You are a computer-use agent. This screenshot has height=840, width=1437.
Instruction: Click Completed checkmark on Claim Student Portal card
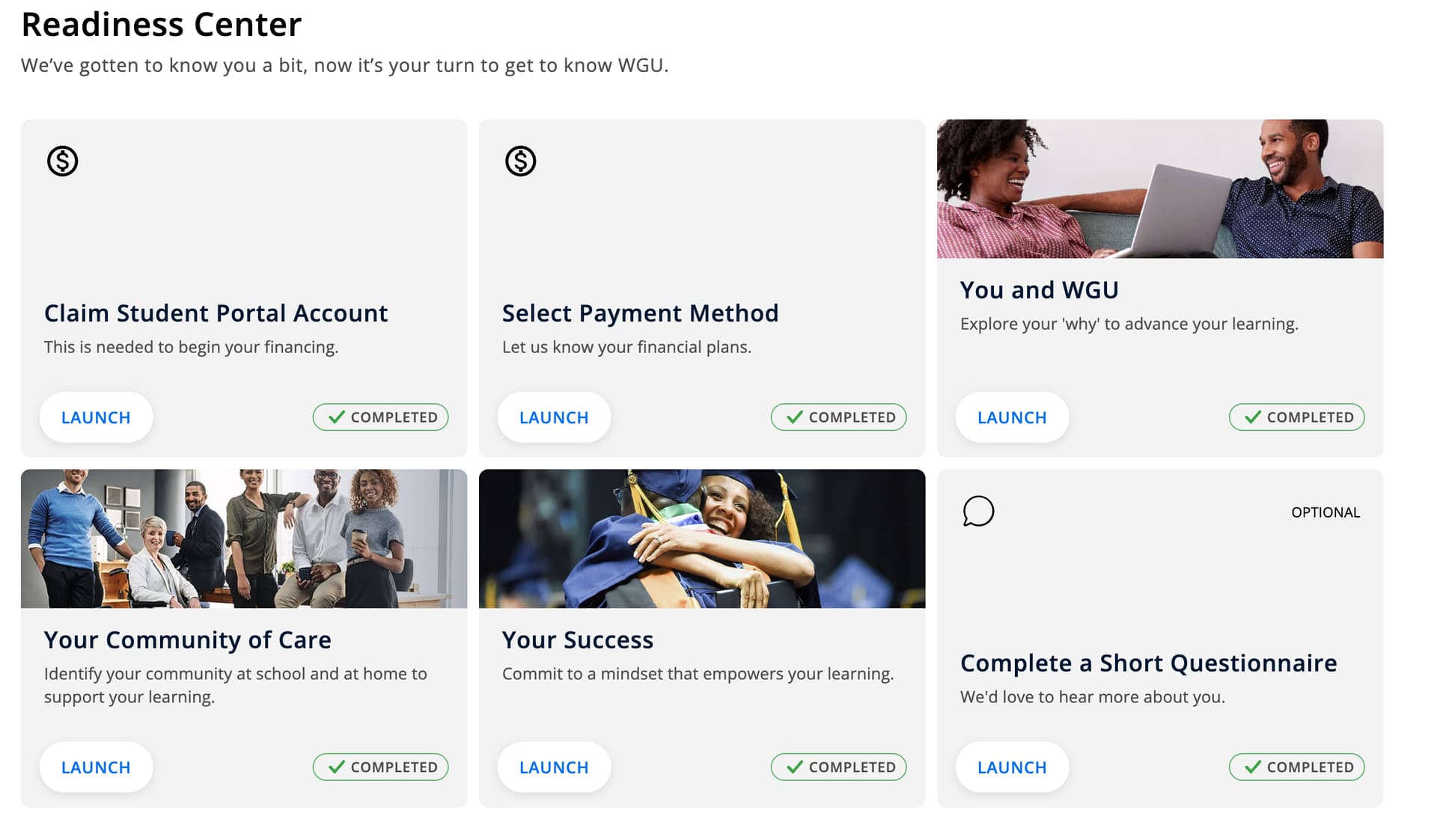[x=337, y=417]
